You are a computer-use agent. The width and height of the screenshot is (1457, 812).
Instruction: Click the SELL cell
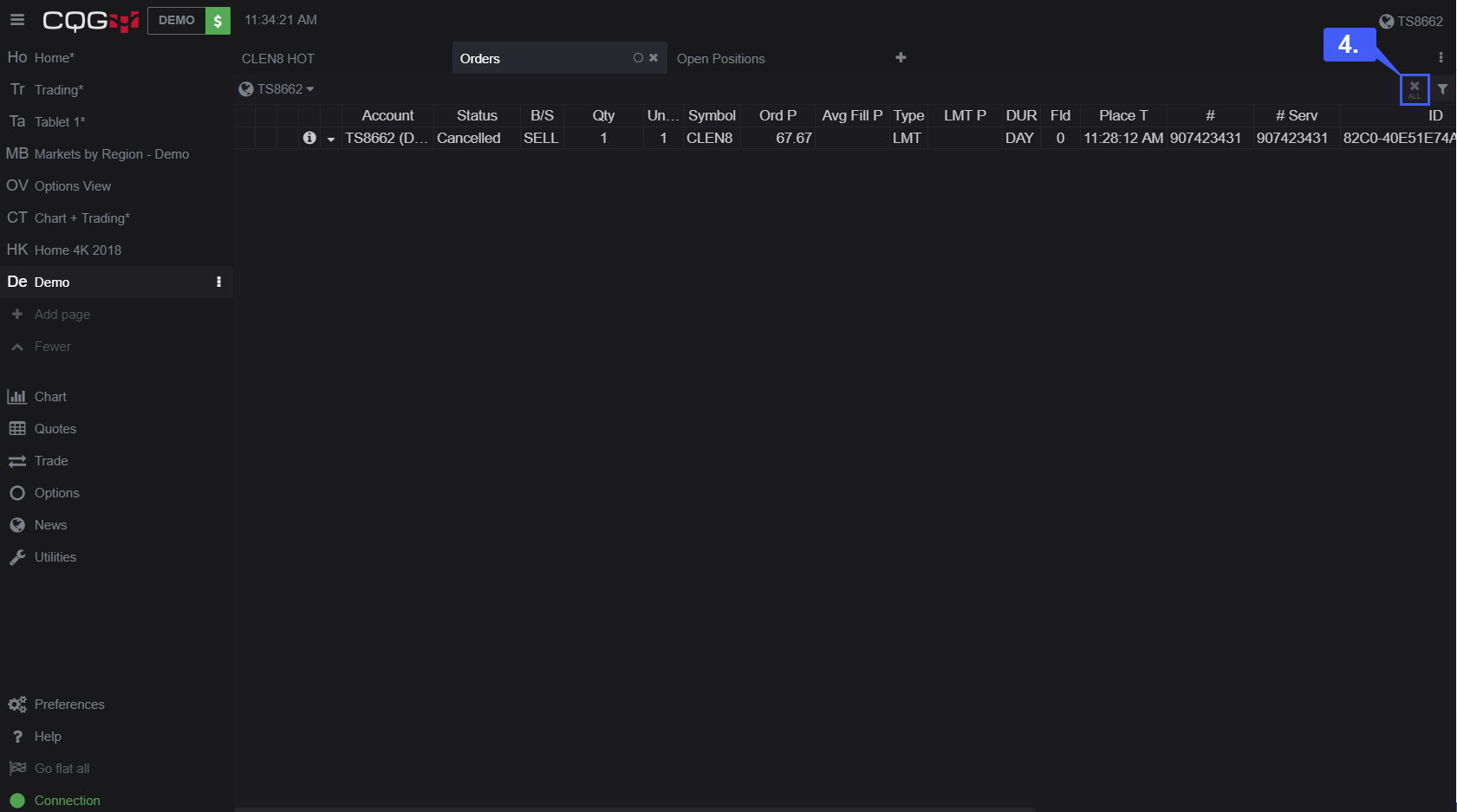coord(541,138)
